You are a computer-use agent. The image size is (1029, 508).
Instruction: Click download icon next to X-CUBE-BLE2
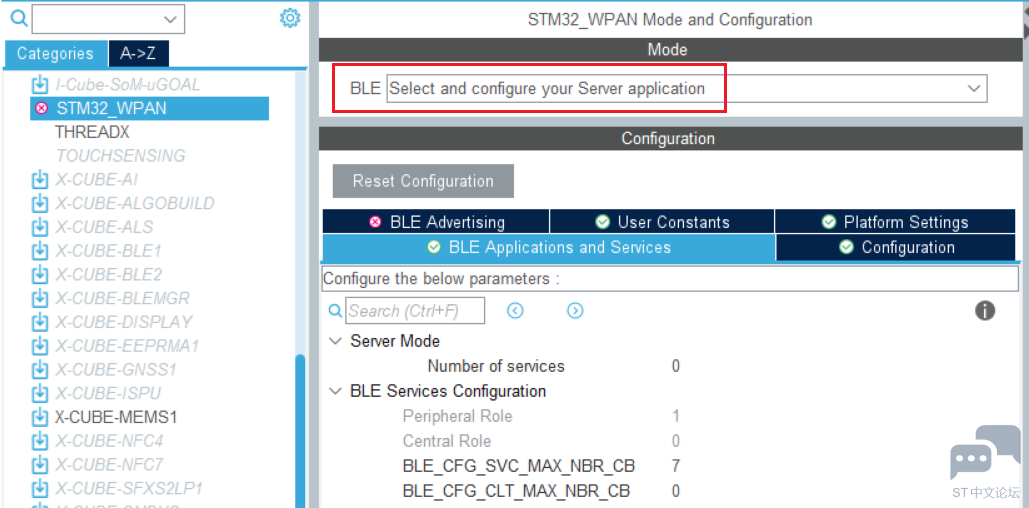(41, 274)
